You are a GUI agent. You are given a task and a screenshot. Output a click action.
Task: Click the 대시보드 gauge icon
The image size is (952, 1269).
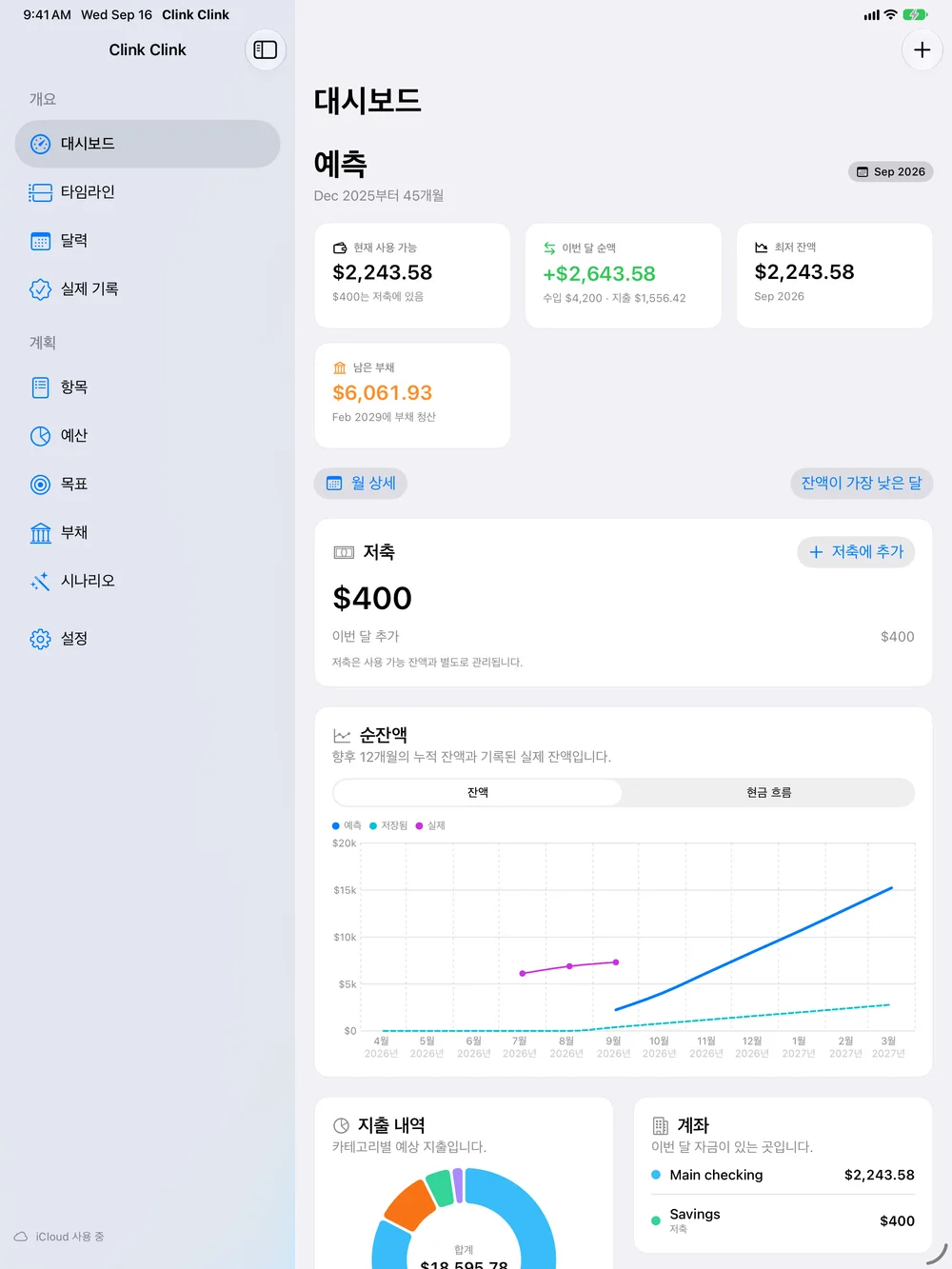(x=40, y=144)
